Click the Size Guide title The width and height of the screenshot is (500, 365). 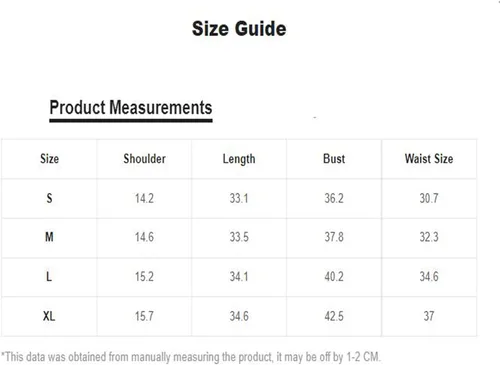[239, 29]
